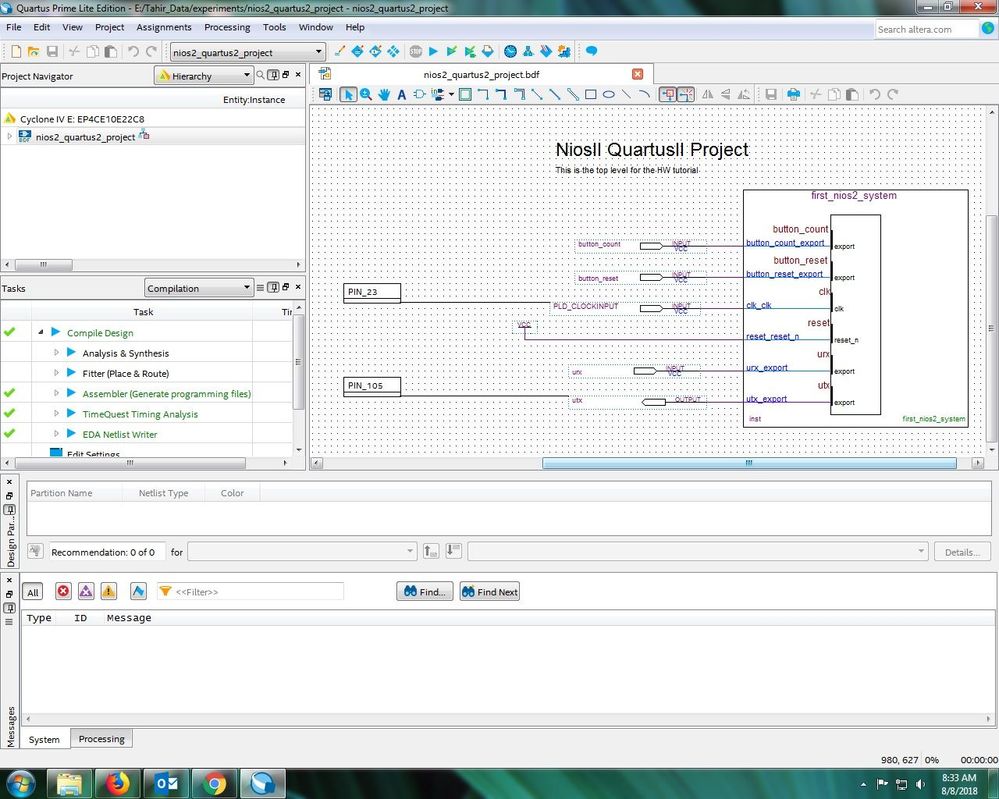
Task: Choose the Rectangle drawing tool
Action: 591,95
